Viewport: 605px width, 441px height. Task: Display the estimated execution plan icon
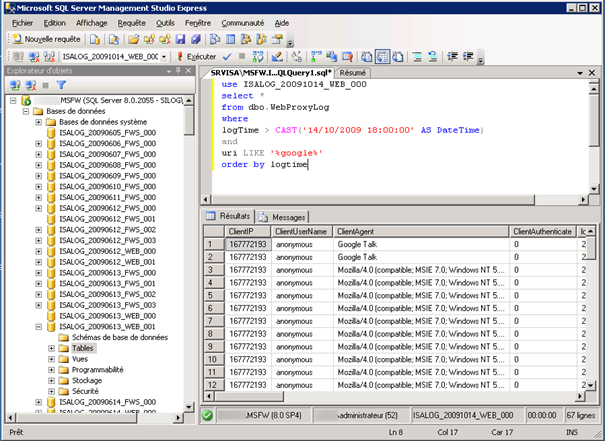(258, 57)
